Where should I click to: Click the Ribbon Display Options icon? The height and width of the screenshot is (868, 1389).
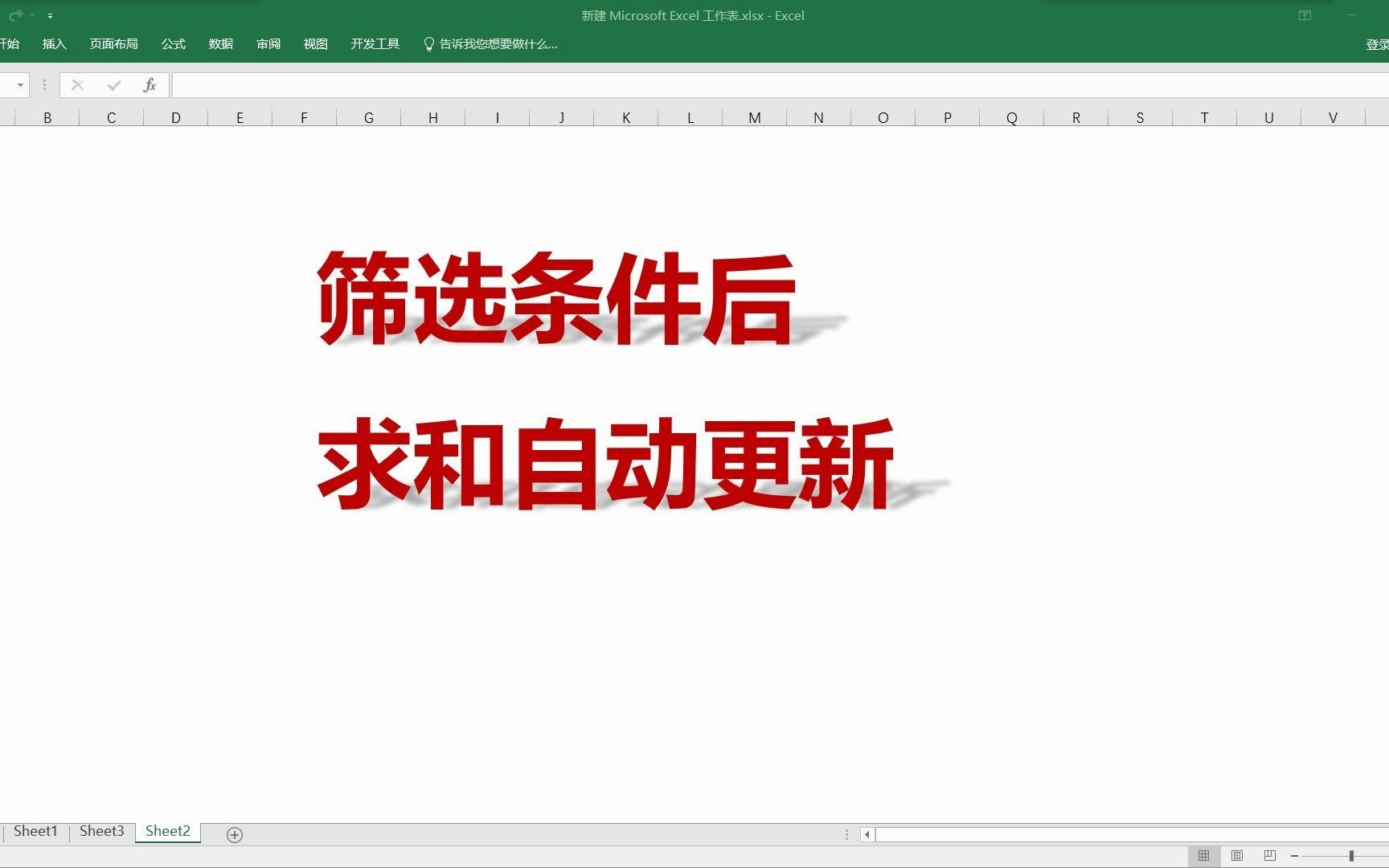1305,15
